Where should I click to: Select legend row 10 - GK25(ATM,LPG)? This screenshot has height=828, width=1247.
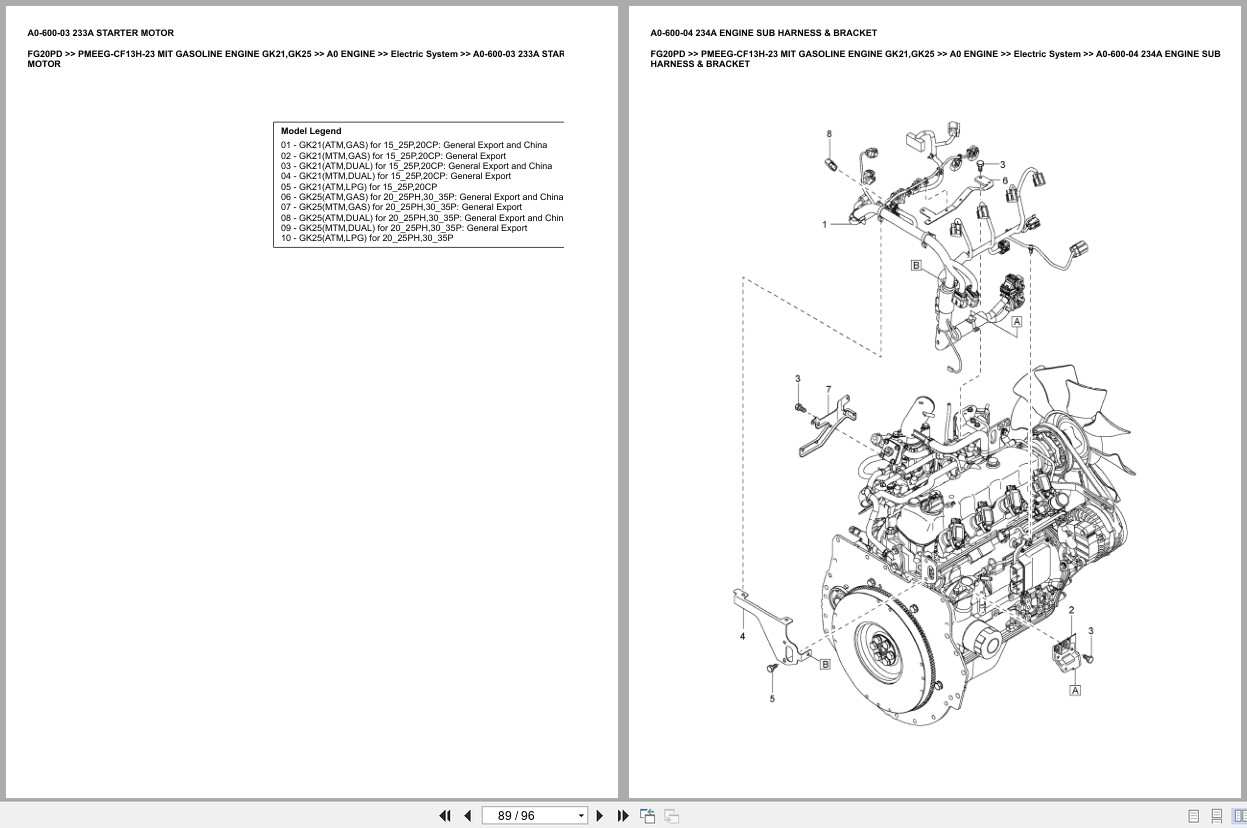tap(367, 238)
